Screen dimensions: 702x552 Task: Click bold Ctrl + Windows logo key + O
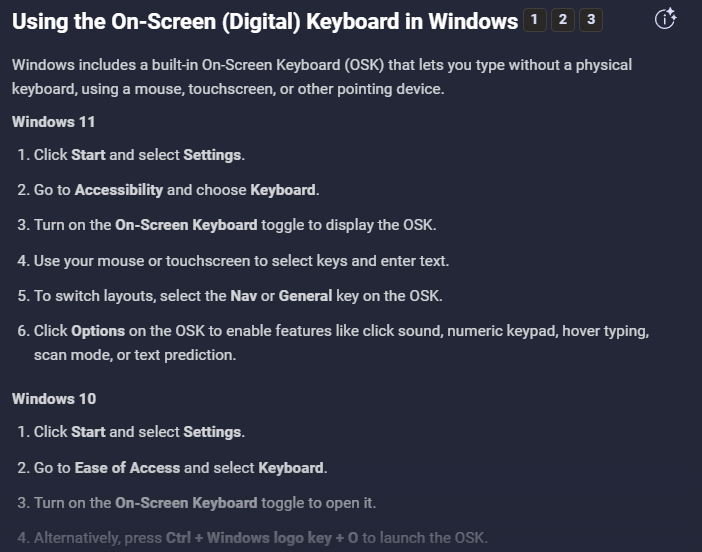pos(262,538)
